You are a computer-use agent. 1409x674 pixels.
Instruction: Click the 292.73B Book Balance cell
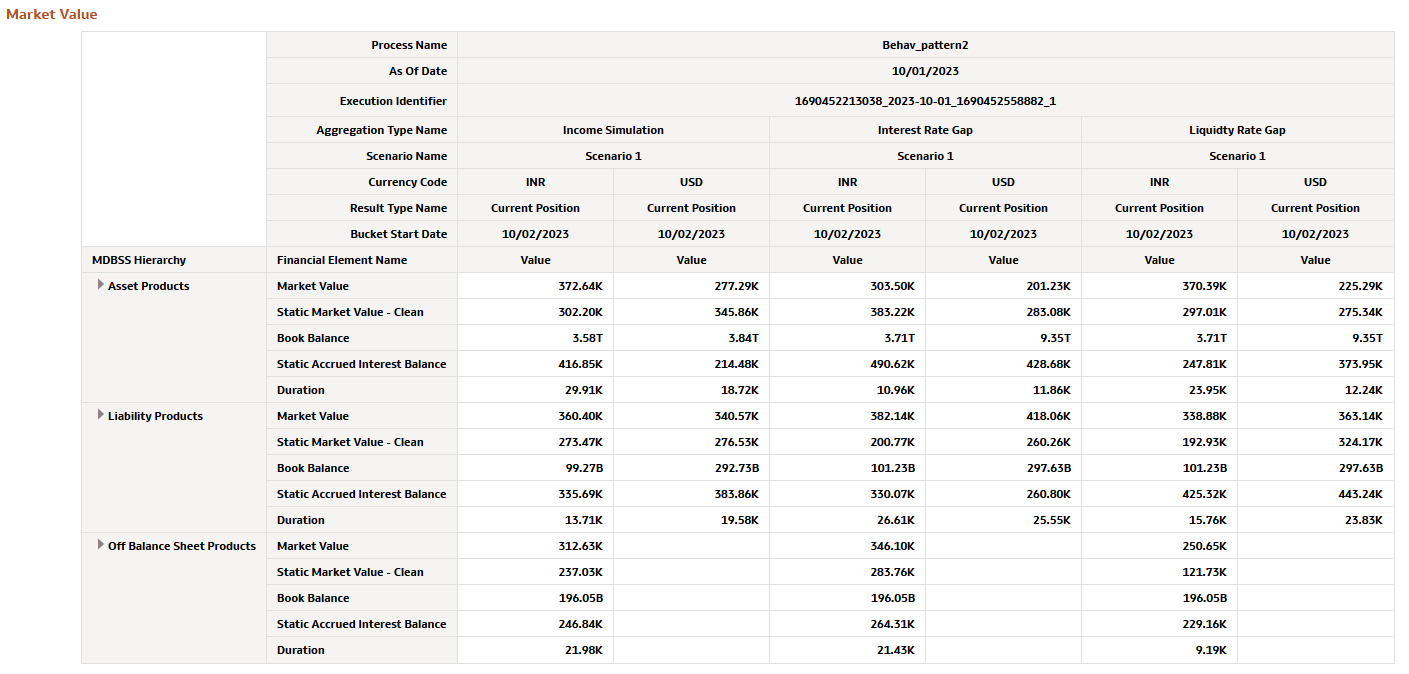[691, 468]
